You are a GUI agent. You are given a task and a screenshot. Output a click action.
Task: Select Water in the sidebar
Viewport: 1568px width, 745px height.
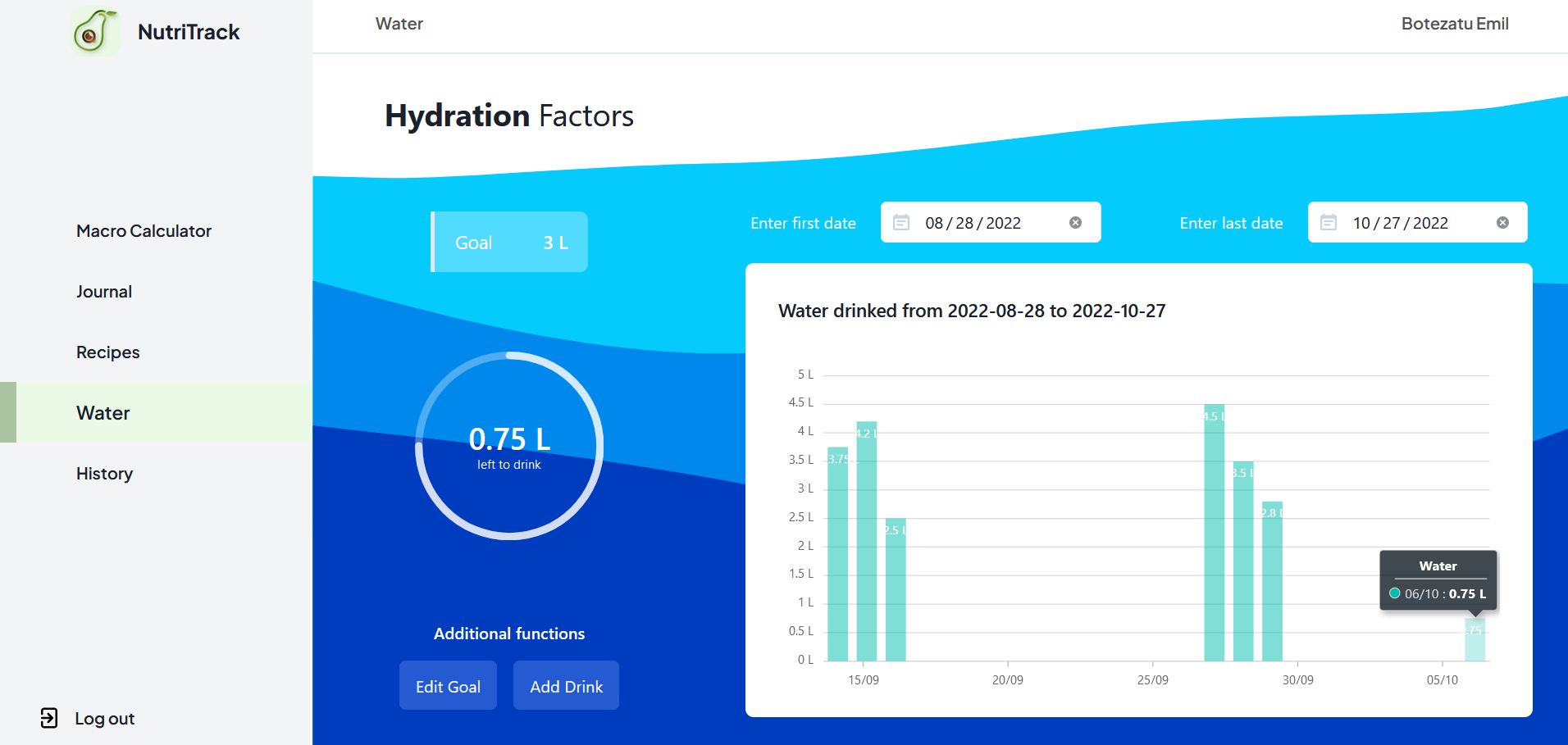click(x=103, y=413)
